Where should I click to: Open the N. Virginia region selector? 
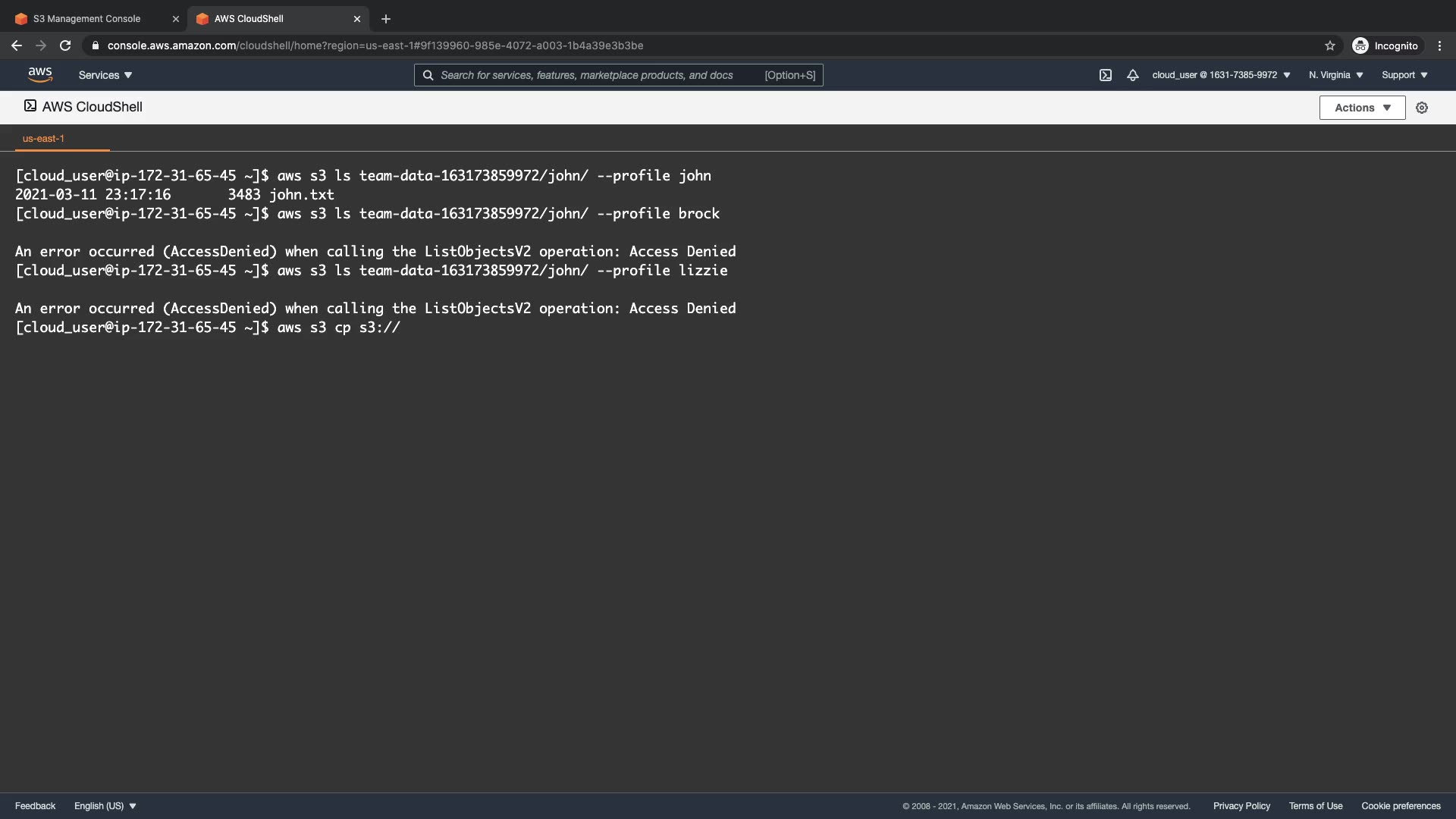pos(1335,75)
